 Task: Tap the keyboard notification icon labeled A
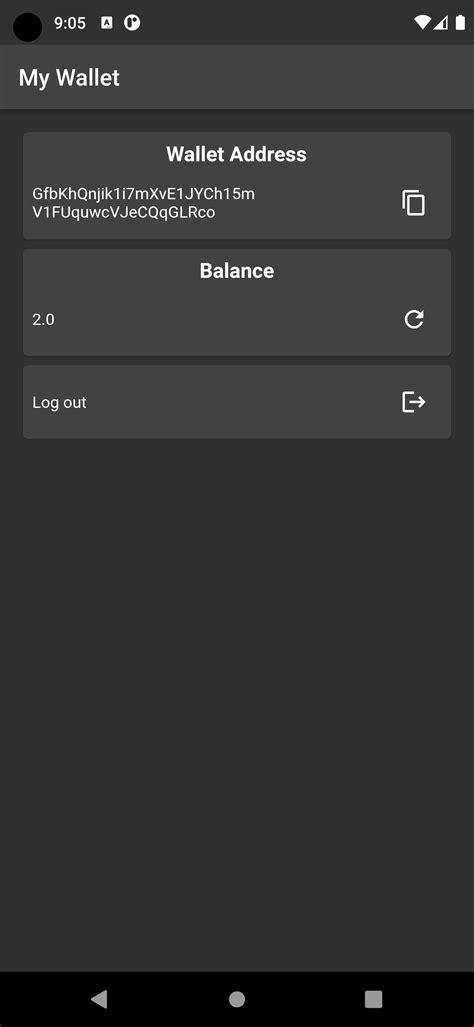pos(107,23)
